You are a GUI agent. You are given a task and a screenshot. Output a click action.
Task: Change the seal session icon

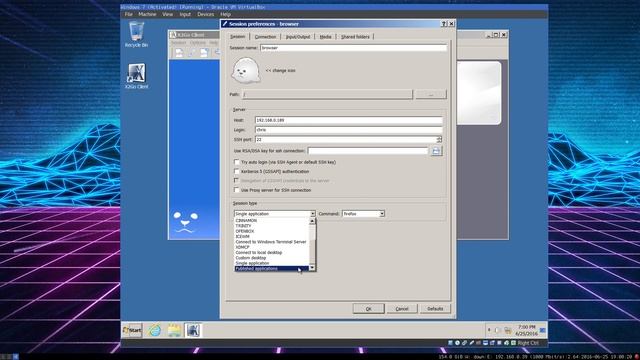[x=246, y=70]
